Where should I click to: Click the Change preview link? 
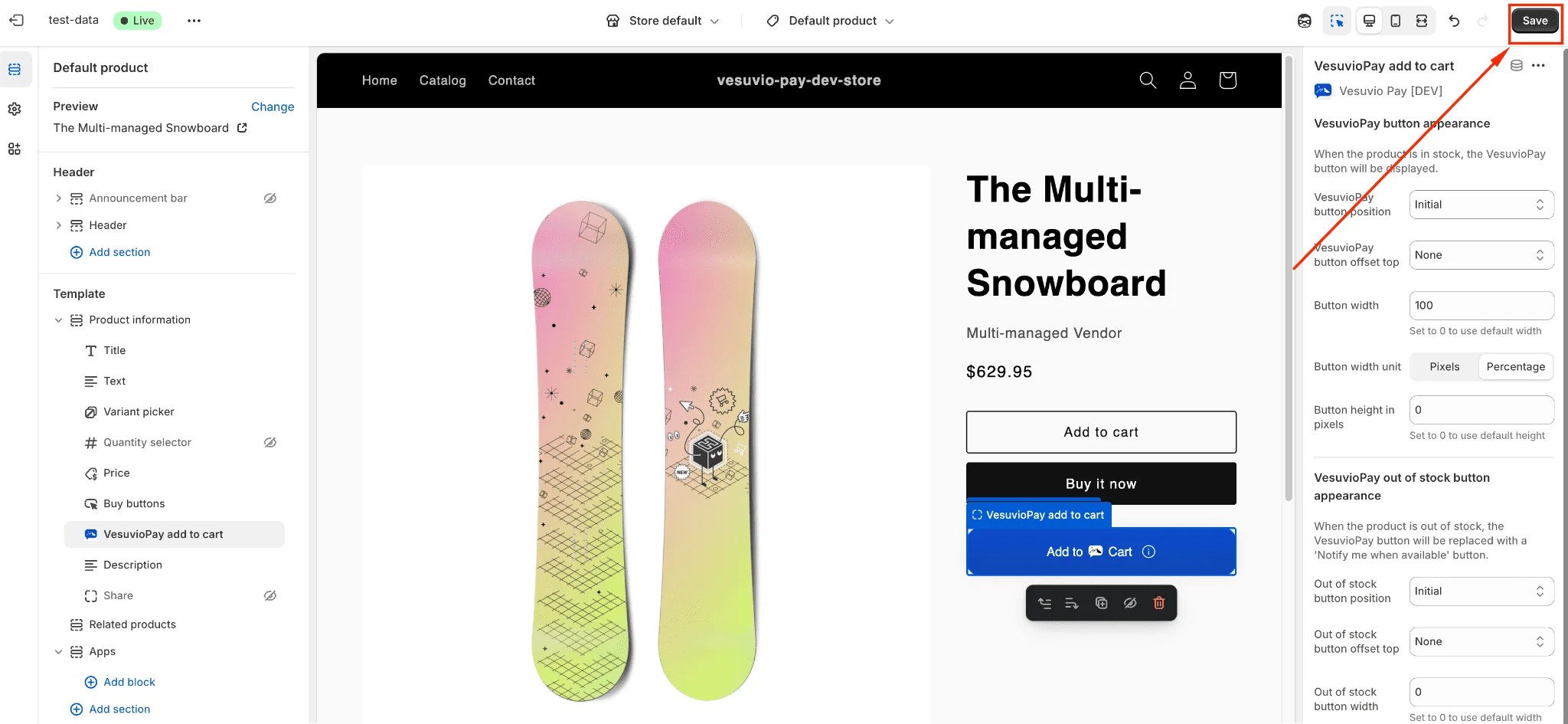click(273, 106)
